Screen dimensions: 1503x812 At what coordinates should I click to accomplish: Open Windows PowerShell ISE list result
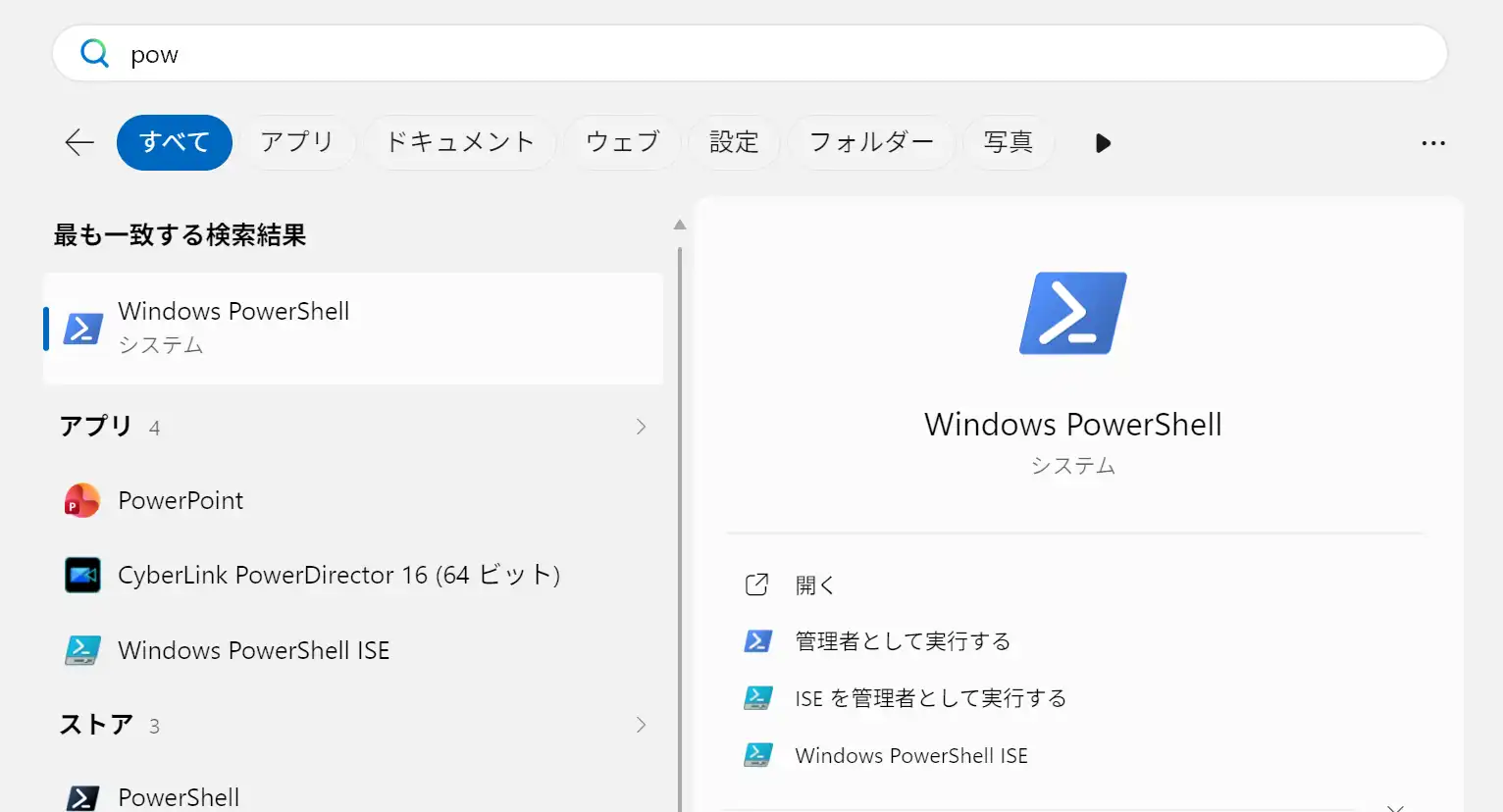353,650
